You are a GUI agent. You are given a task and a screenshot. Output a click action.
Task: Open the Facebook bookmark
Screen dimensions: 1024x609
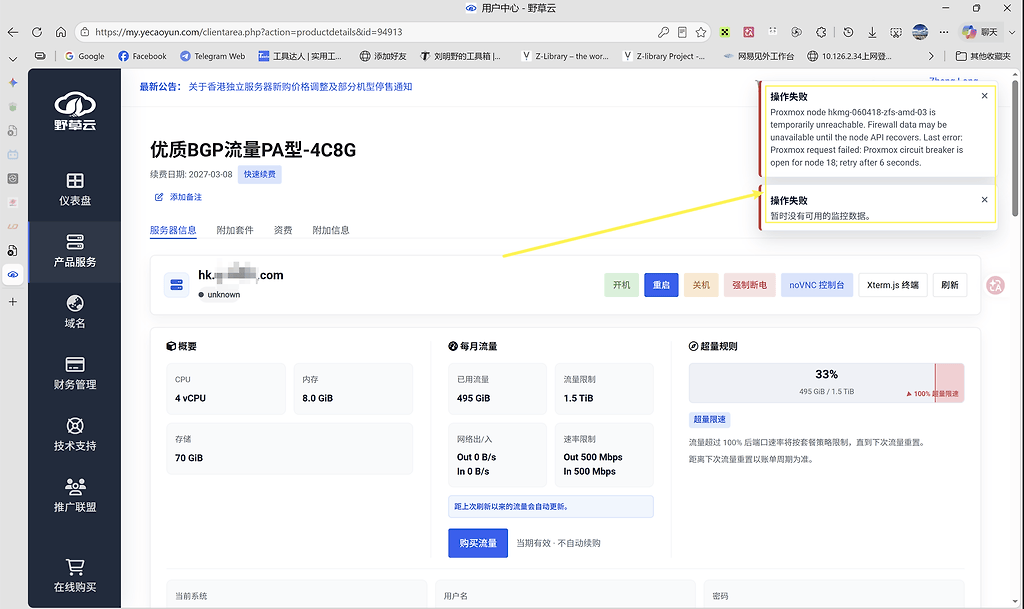[x=142, y=56]
